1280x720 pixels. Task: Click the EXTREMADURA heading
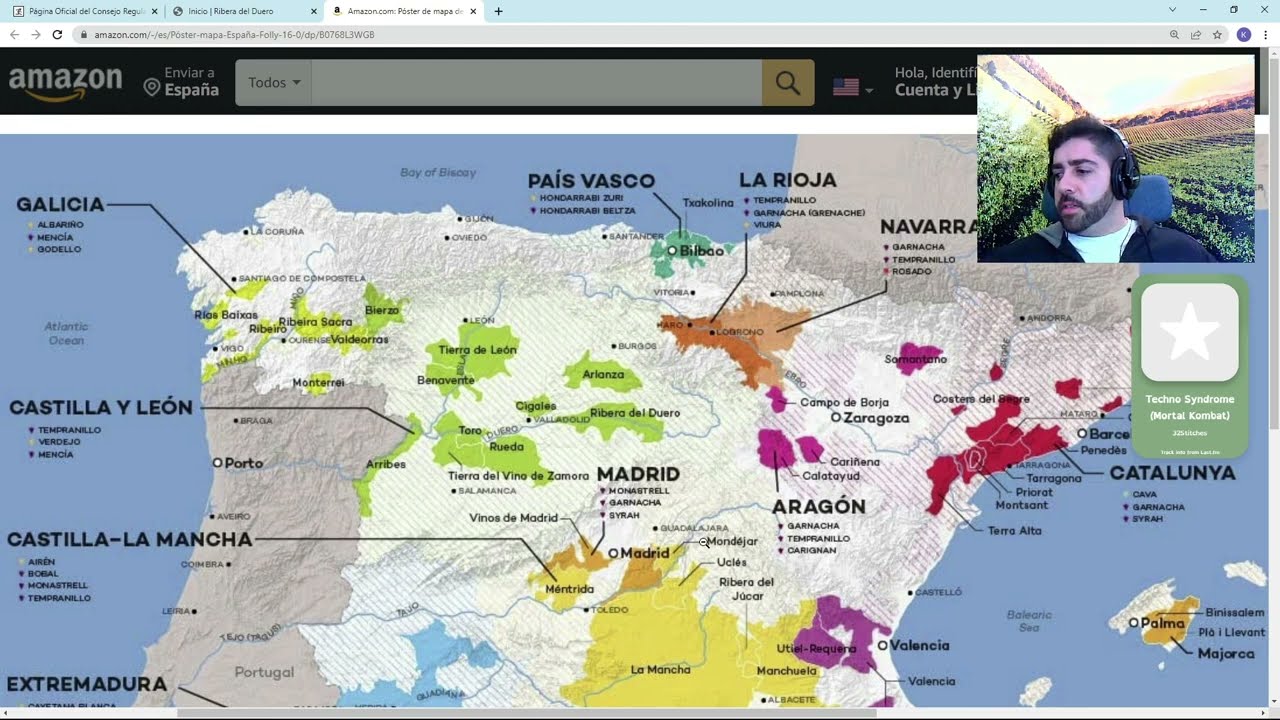click(86, 684)
